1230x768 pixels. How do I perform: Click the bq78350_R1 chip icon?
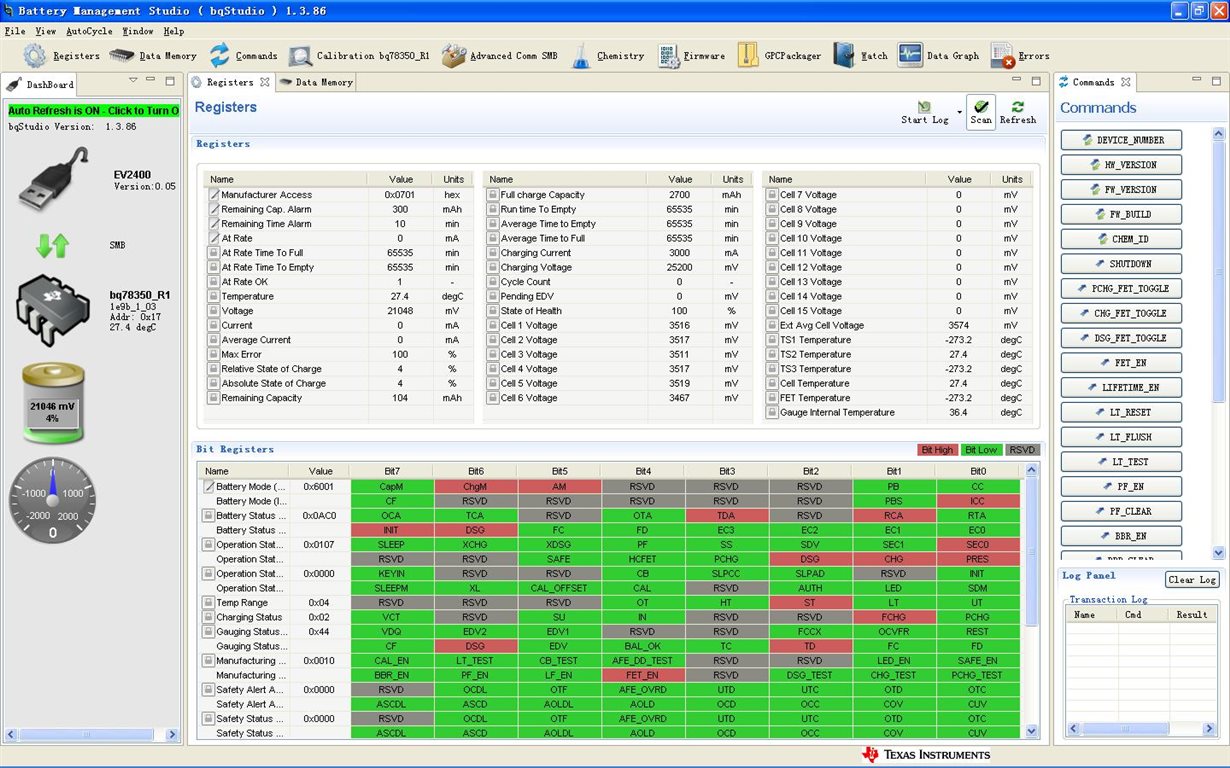click(x=53, y=309)
